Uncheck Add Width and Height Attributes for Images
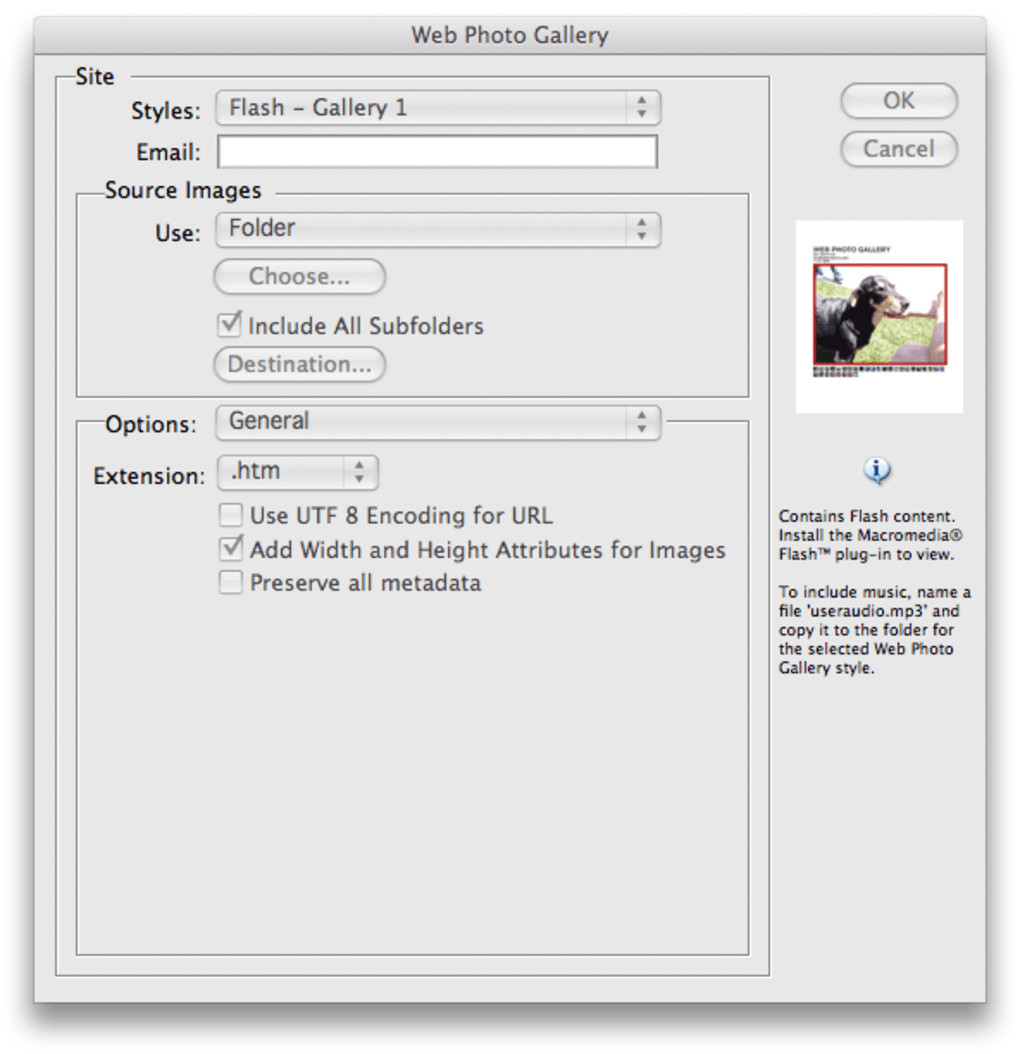This screenshot has width=1020, height=1054. (x=231, y=548)
